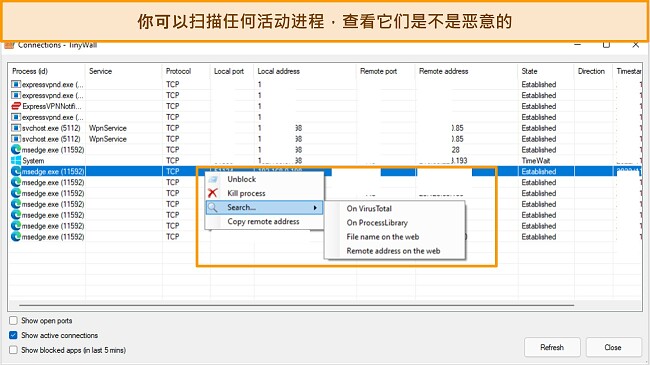Enable Show blocked apps in last 5 mins
650x365 pixels.
tap(13, 350)
